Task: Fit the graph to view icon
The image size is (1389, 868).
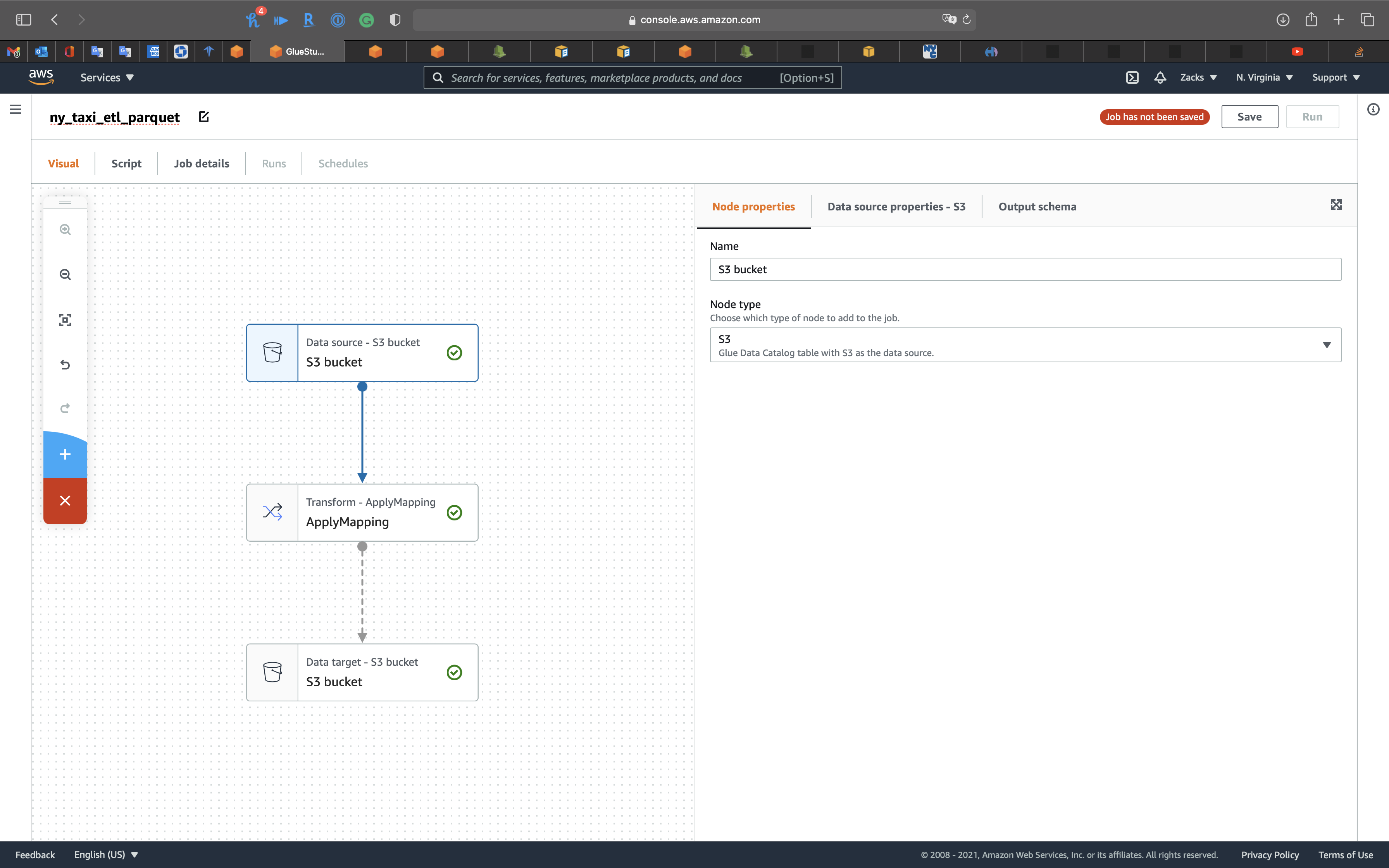Action: pyautogui.click(x=65, y=320)
